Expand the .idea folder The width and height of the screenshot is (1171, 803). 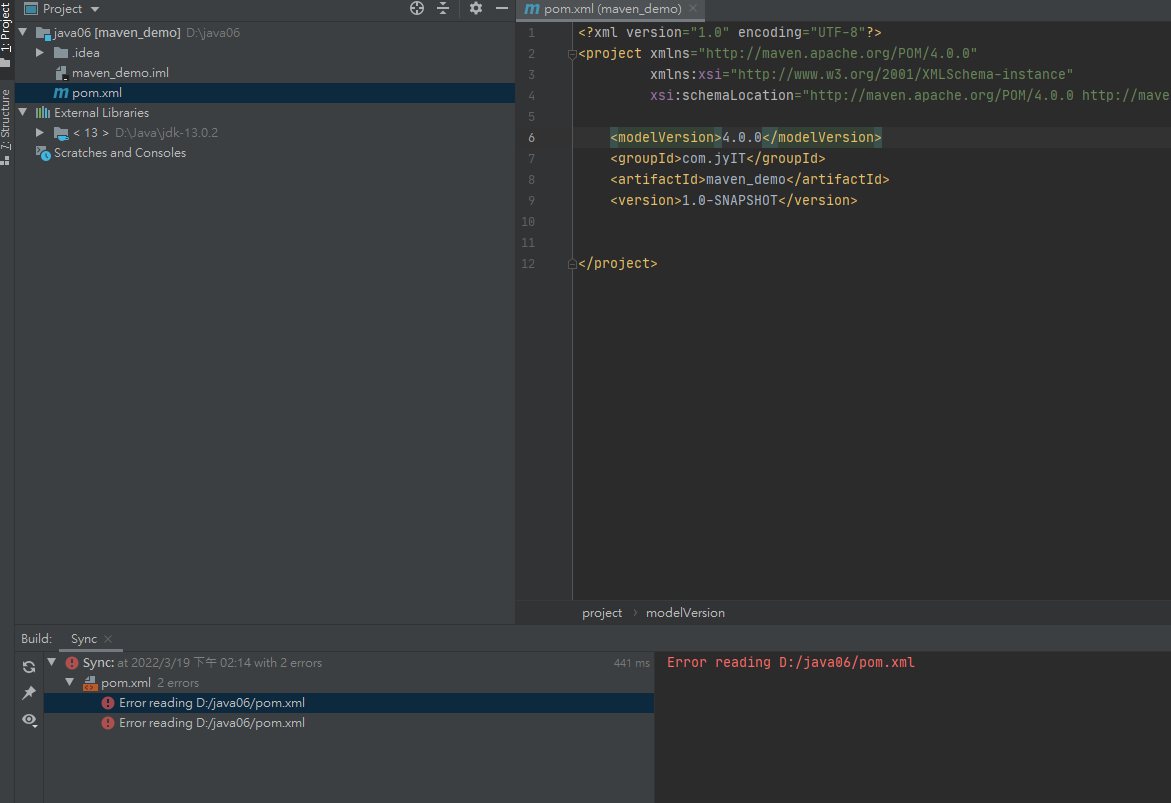(40, 52)
